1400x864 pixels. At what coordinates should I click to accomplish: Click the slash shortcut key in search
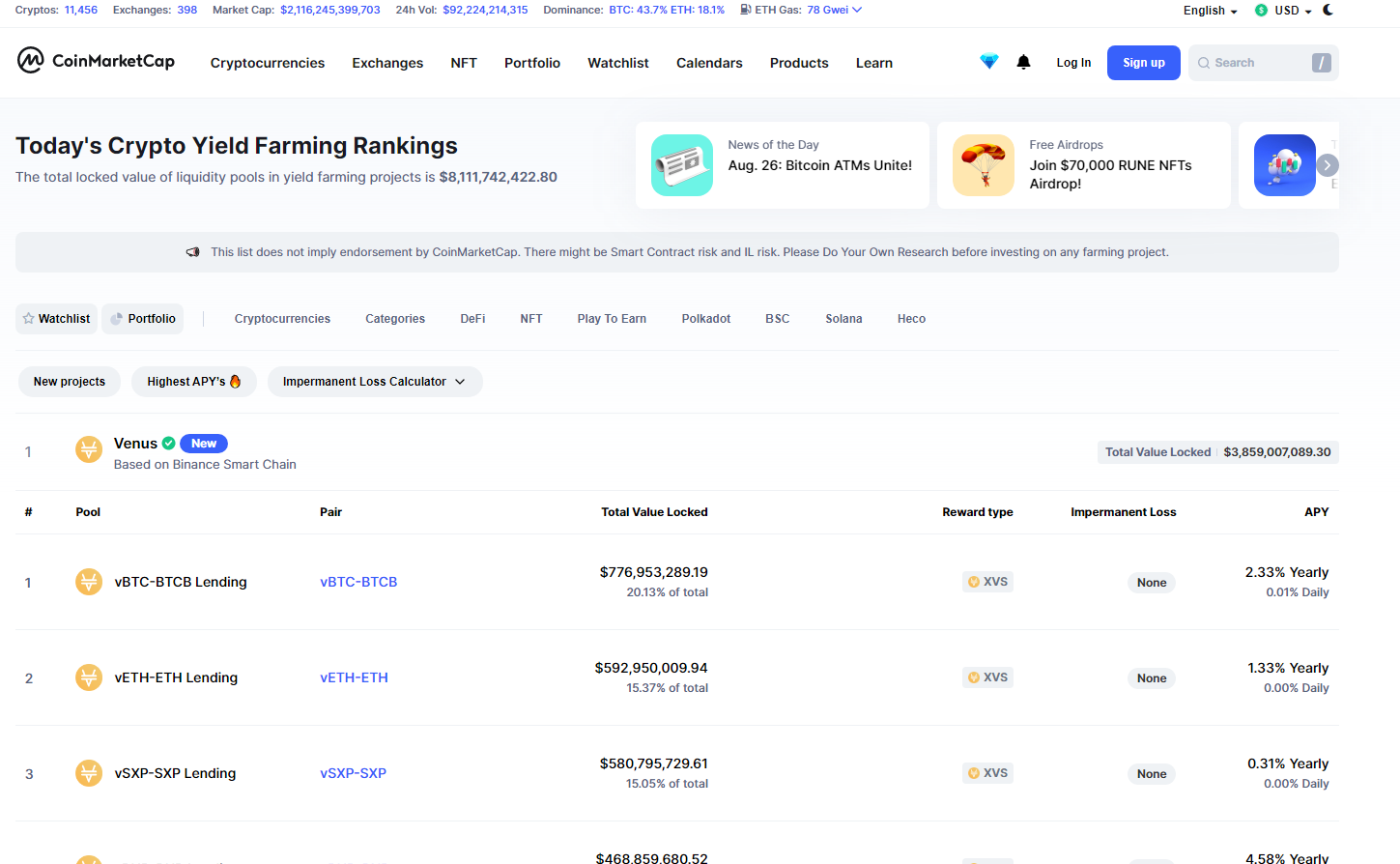[x=1321, y=63]
